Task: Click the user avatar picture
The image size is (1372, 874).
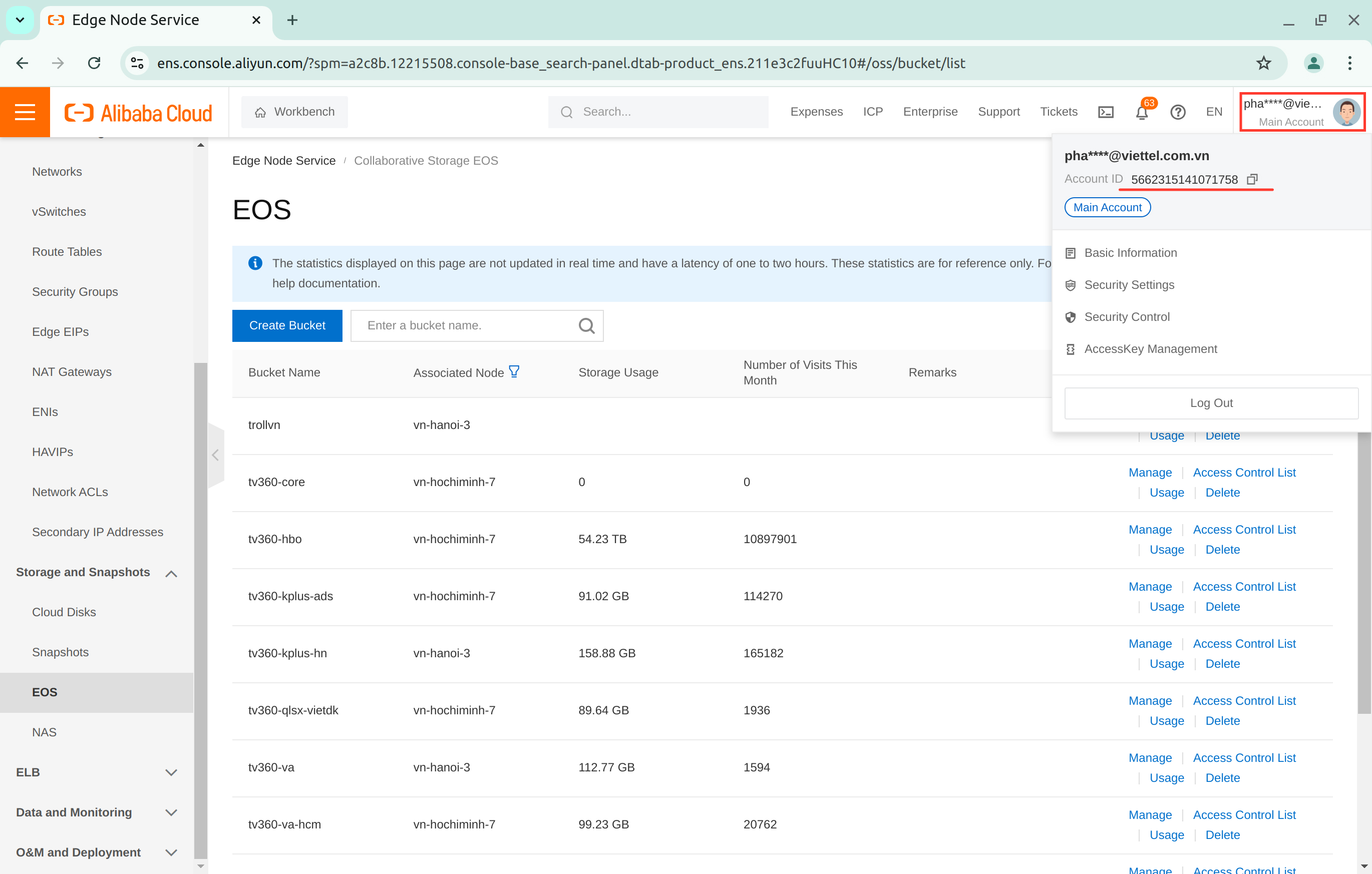Action: 1346,112
